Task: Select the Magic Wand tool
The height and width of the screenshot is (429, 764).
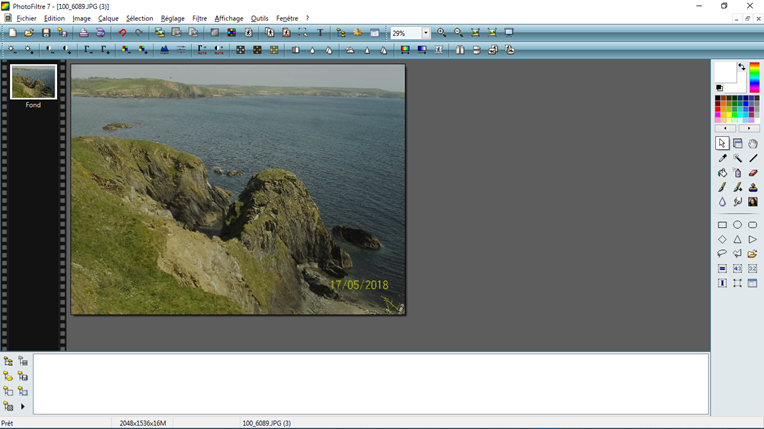Action: (737, 158)
